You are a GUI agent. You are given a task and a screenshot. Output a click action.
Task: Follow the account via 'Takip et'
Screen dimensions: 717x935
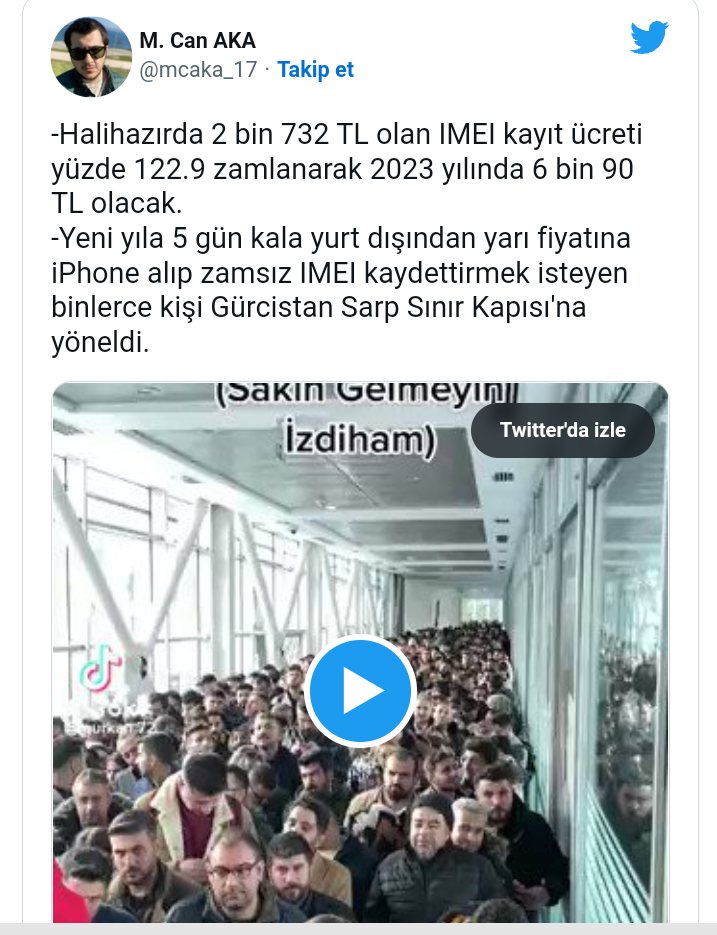[316, 70]
